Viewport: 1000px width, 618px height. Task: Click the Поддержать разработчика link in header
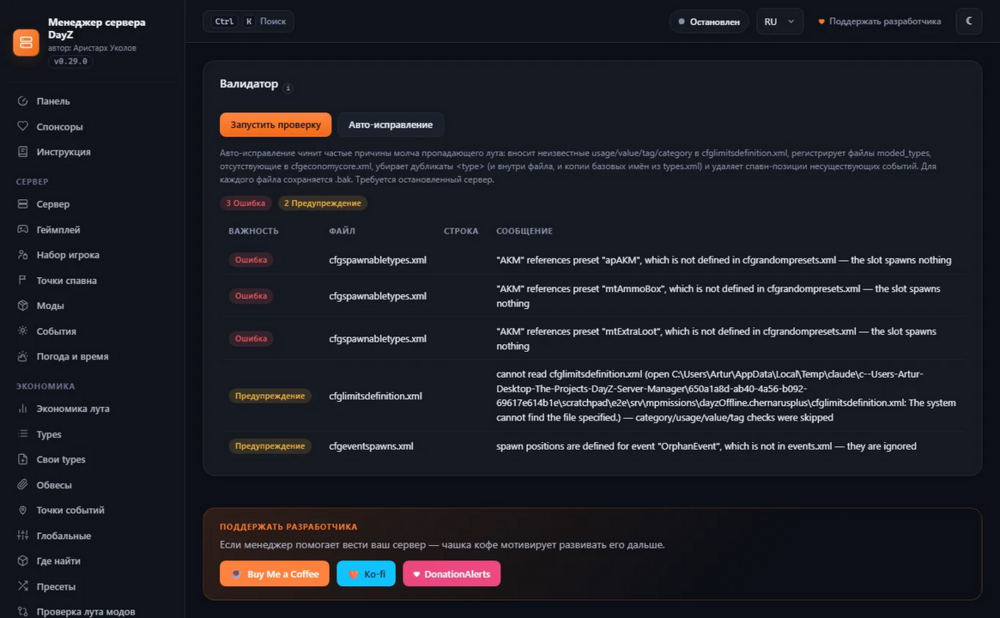pos(879,22)
